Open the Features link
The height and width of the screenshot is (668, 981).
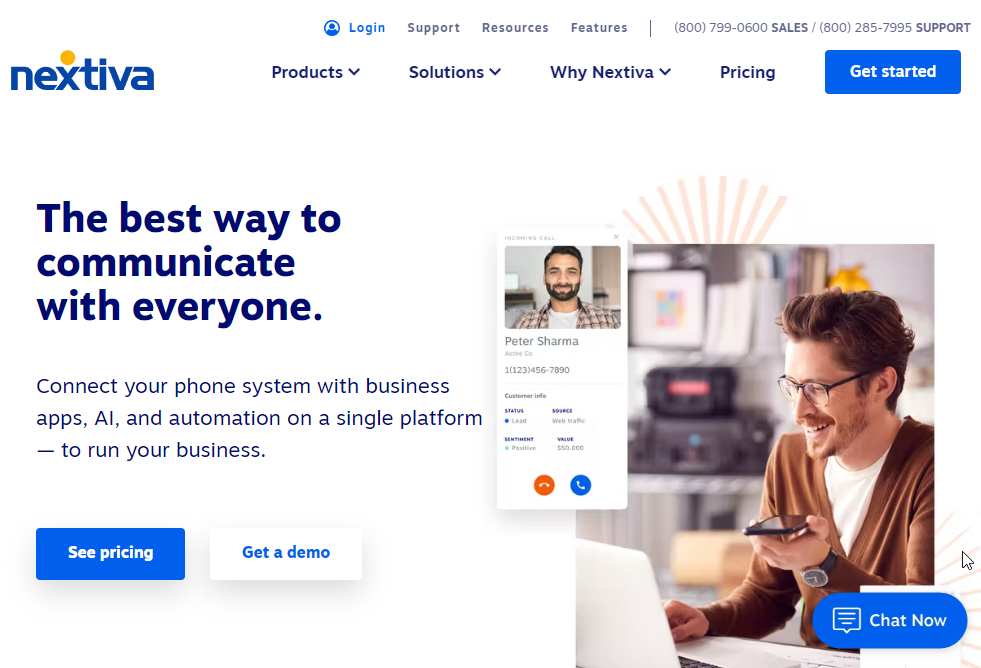pyautogui.click(x=599, y=28)
